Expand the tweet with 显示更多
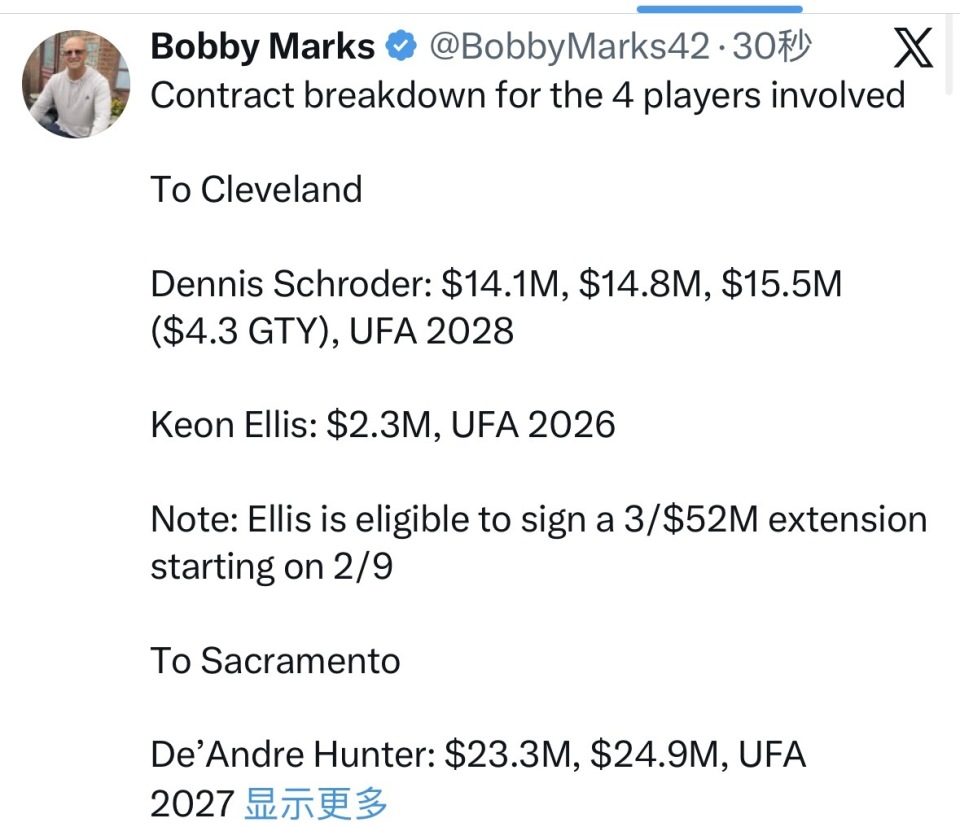The height and width of the screenshot is (827, 960). tap(316, 802)
